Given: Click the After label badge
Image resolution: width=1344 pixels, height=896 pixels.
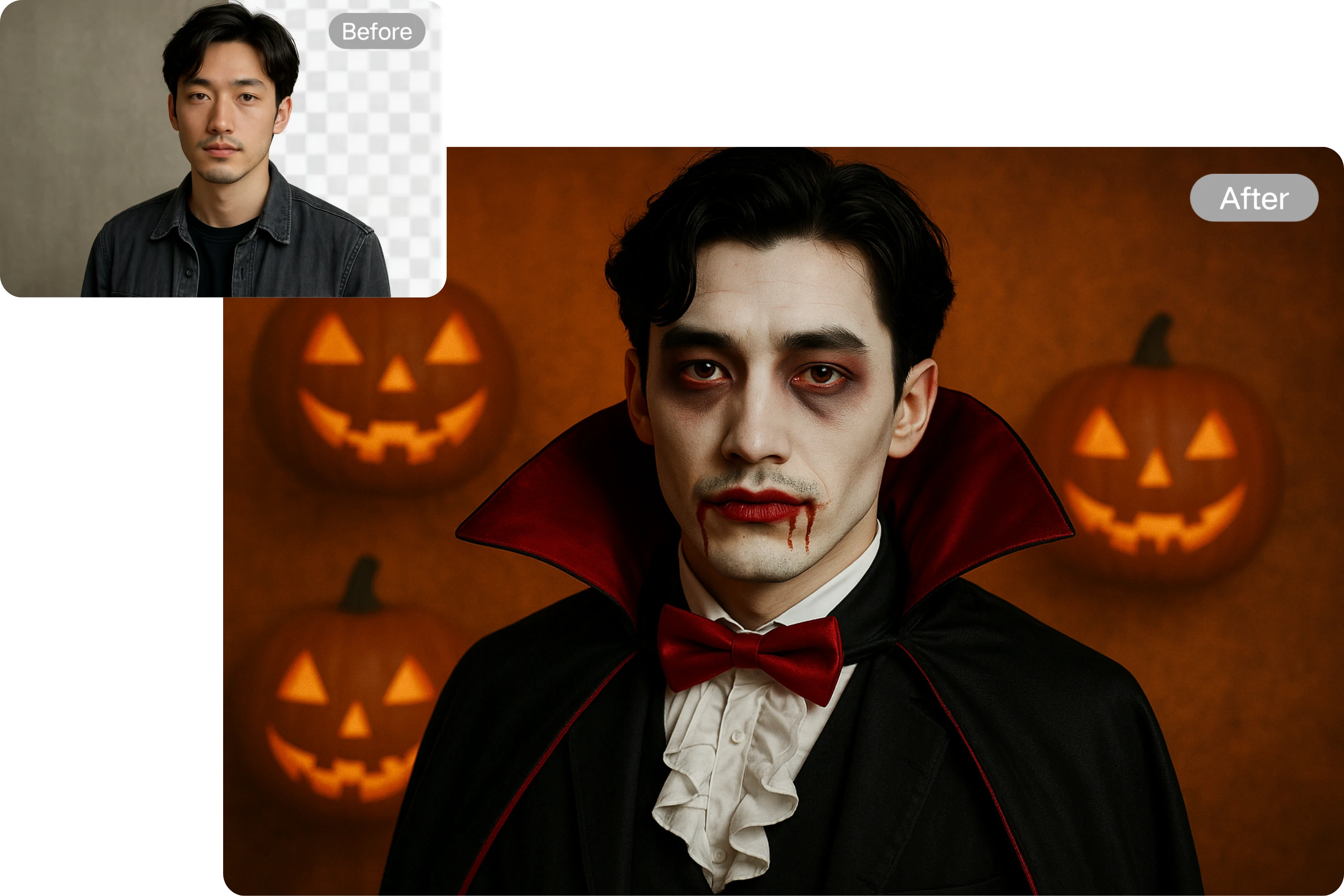Looking at the screenshot, I should [1254, 198].
